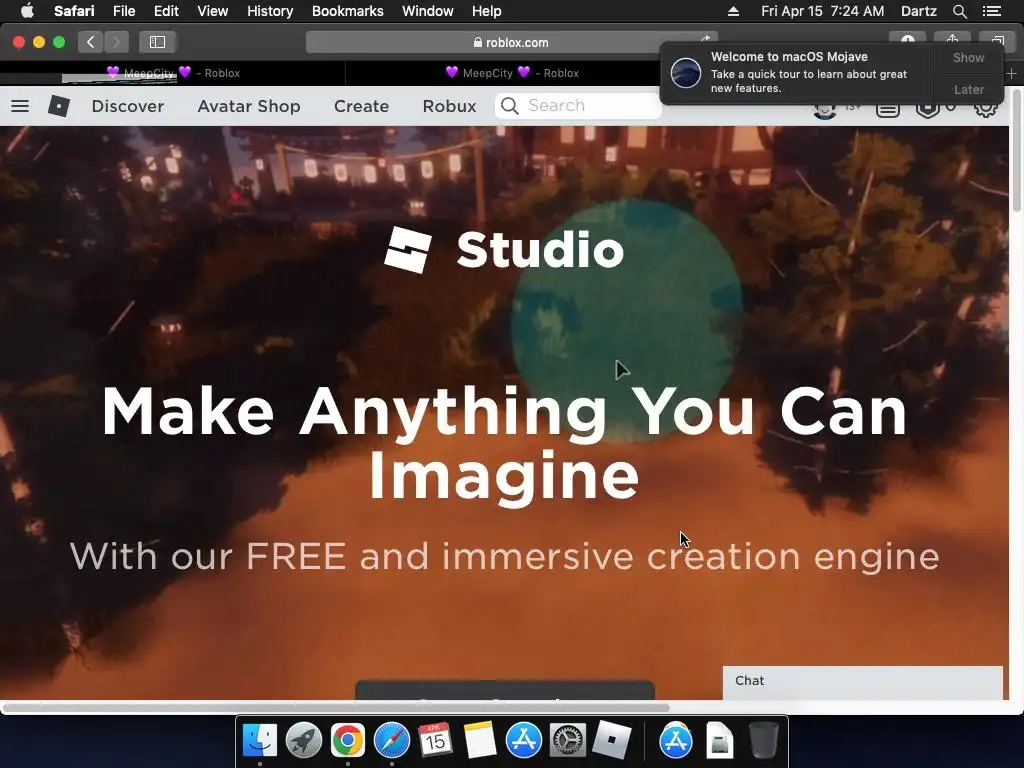
Task: Click the Roblox Search field
Action: 578,106
